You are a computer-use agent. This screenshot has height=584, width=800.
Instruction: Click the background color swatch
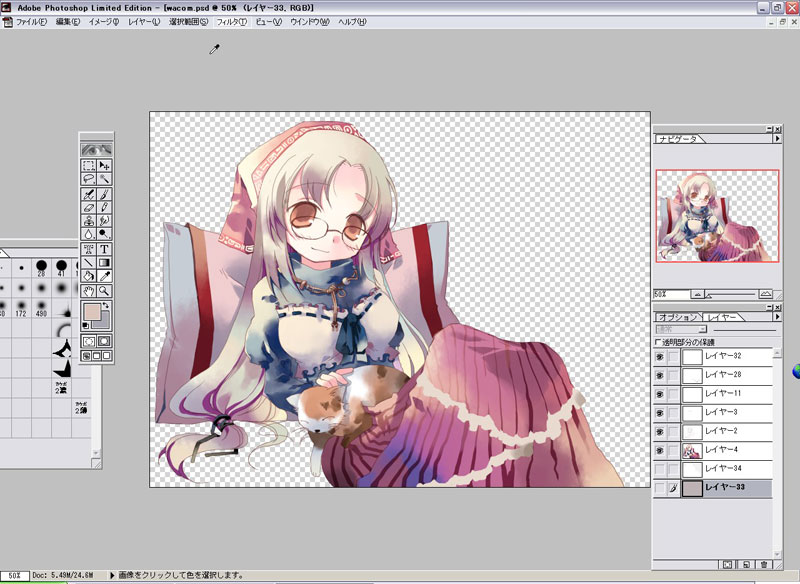point(104,322)
